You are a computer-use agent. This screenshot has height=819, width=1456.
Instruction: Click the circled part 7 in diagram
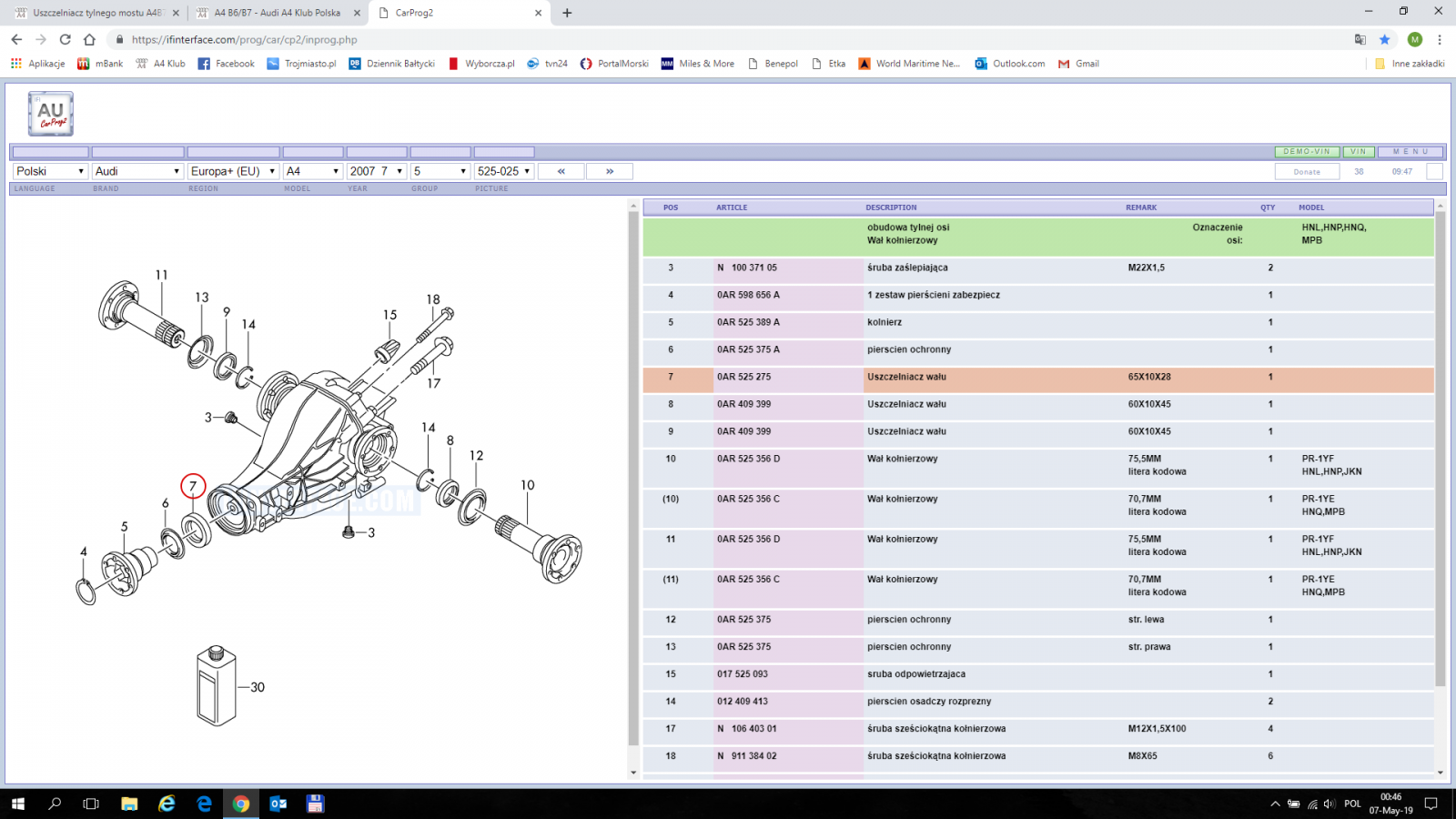click(x=193, y=486)
